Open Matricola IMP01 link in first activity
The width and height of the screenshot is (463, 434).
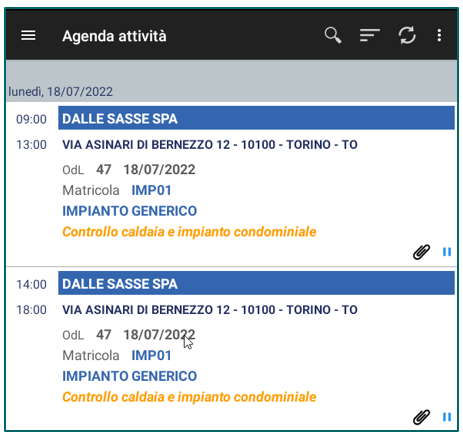[x=151, y=190]
